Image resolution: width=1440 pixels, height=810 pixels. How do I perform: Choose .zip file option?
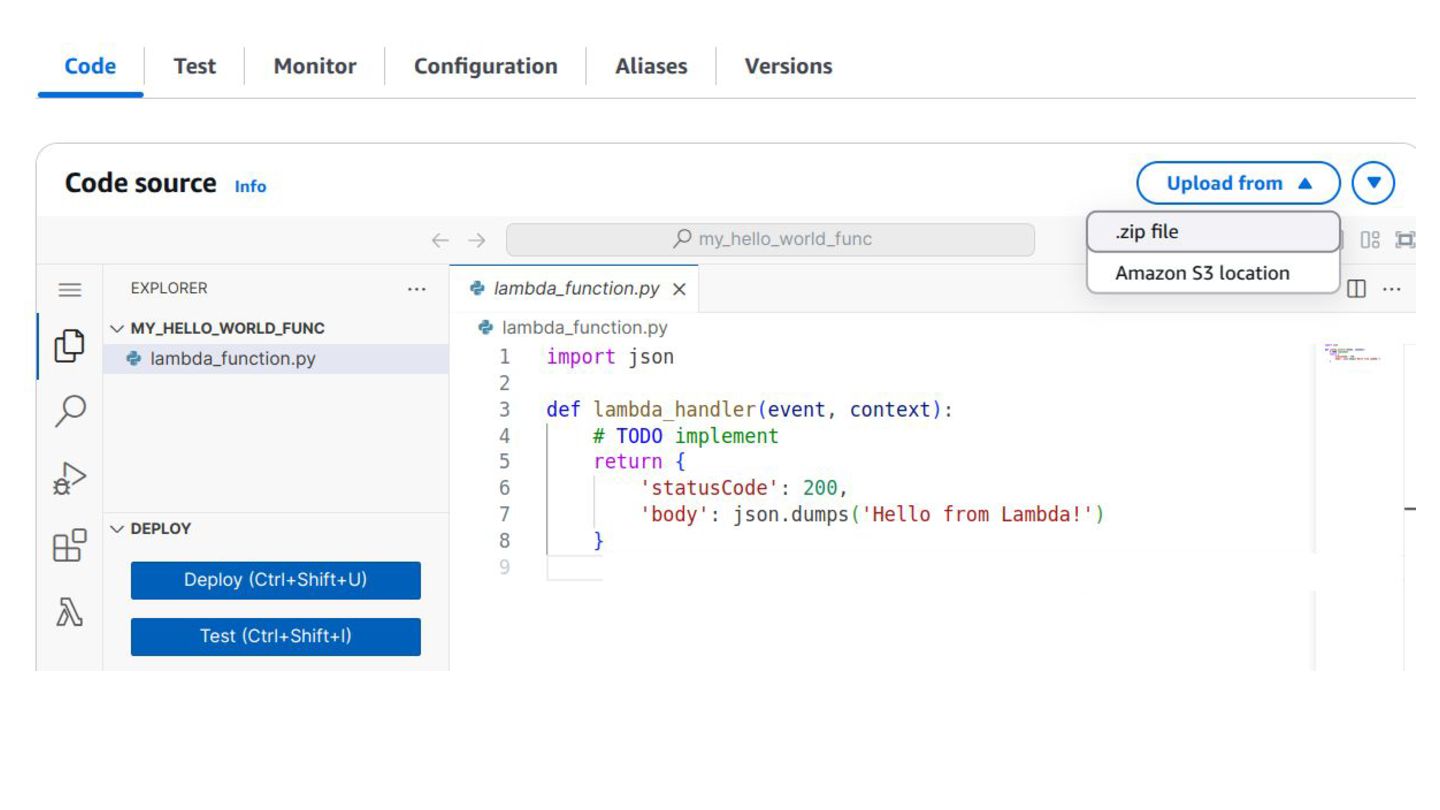[1213, 232]
